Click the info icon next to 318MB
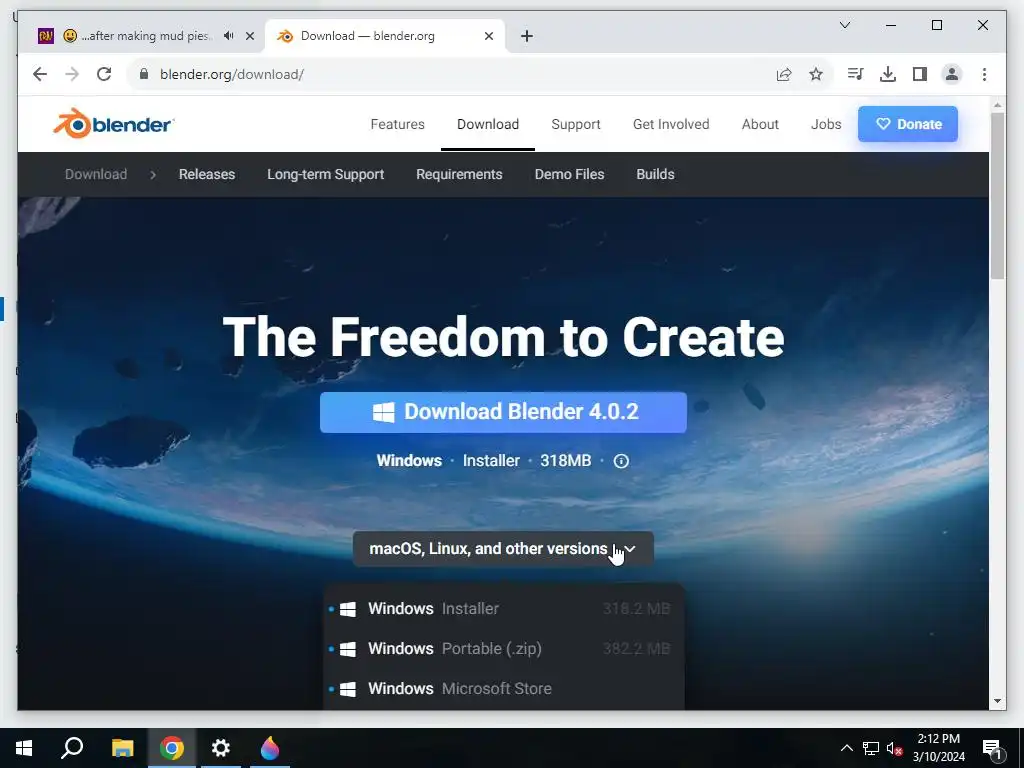The width and height of the screenshot is (1024, 768). pyautogui.click(x=621, y=461)
